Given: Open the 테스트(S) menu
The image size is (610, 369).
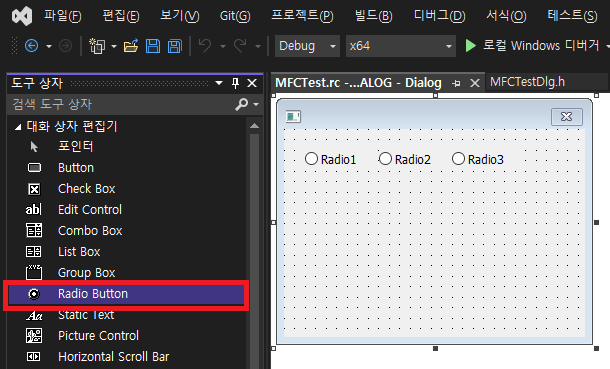Looking at the screenshot, I should [572, 16].
